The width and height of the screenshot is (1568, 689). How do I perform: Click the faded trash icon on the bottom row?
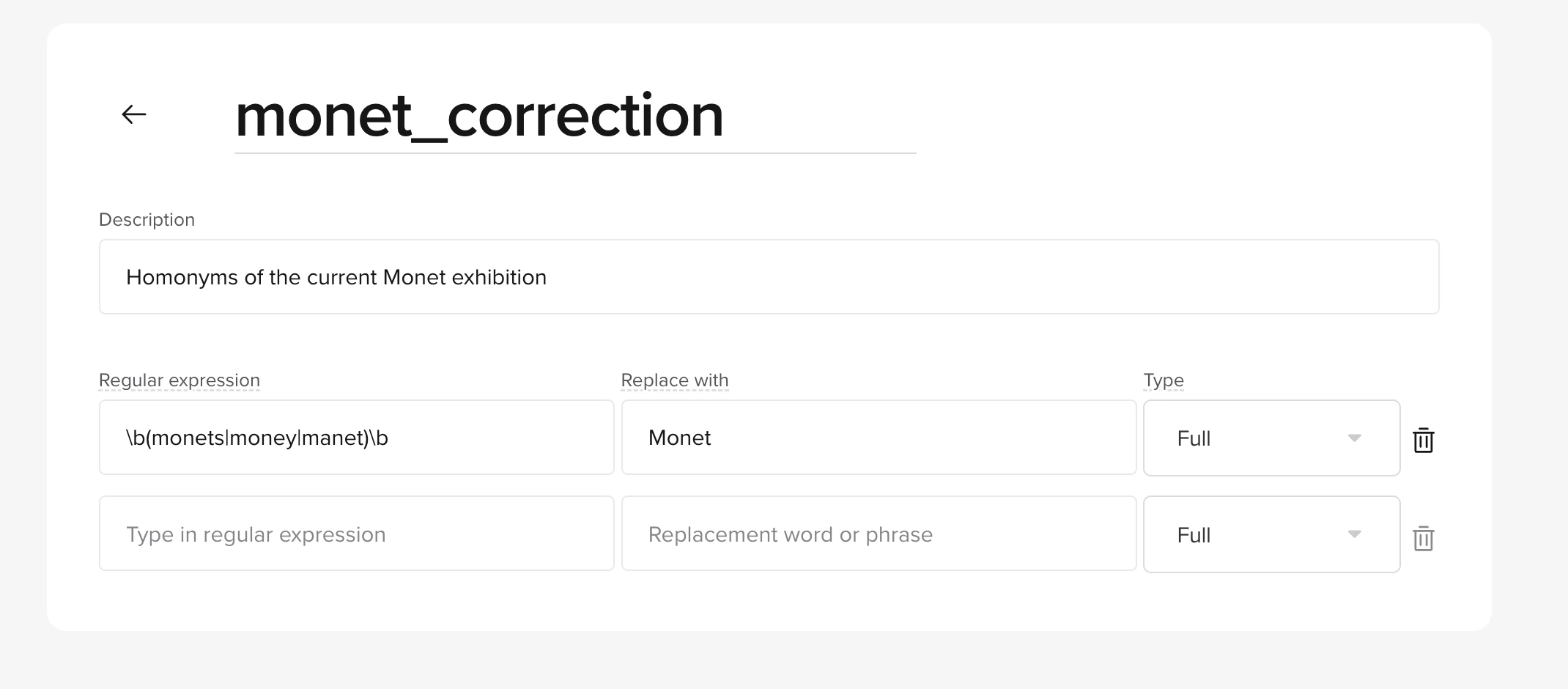coord(1424,537)
